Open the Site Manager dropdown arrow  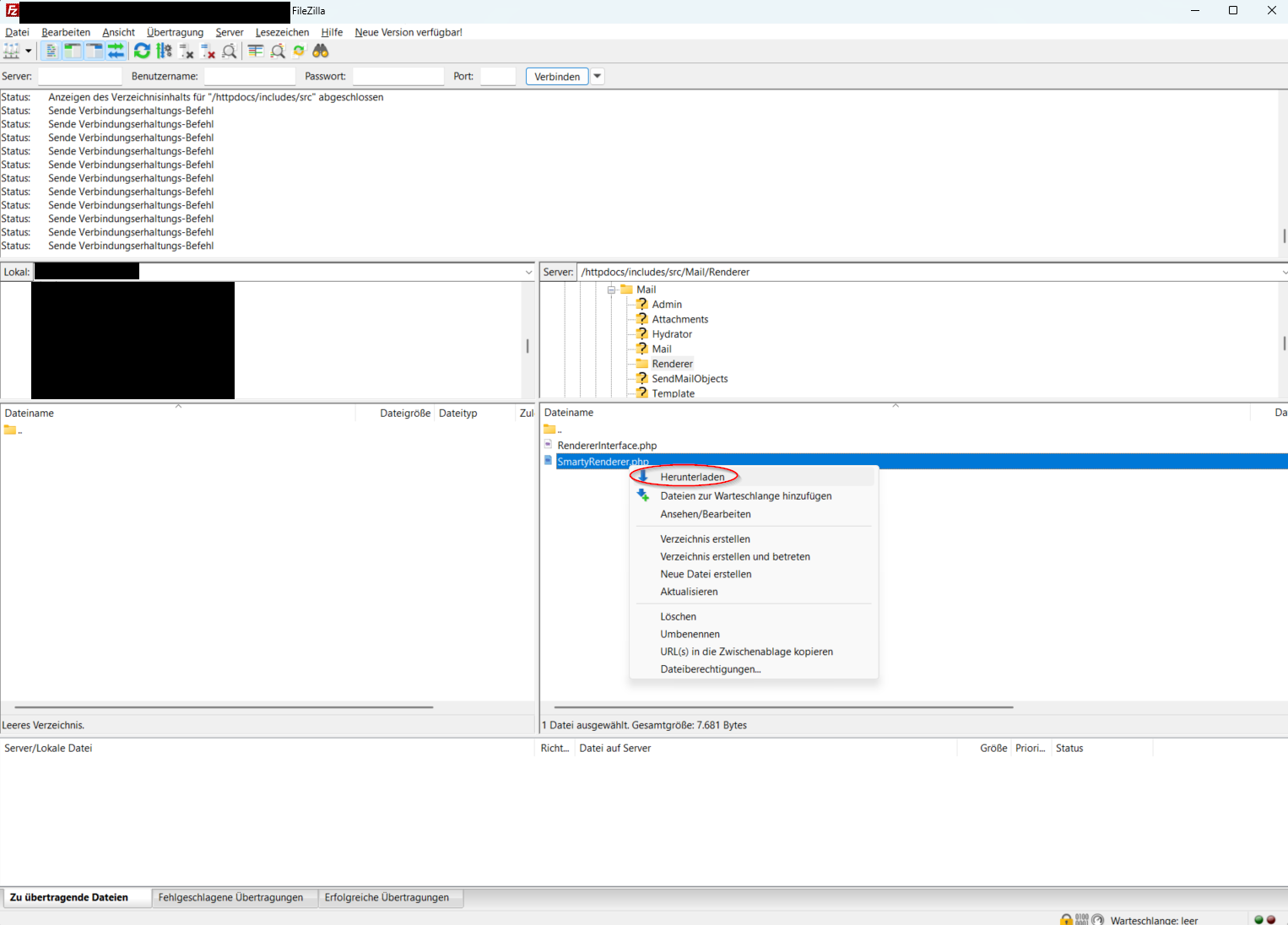click(x=28, y=51)
